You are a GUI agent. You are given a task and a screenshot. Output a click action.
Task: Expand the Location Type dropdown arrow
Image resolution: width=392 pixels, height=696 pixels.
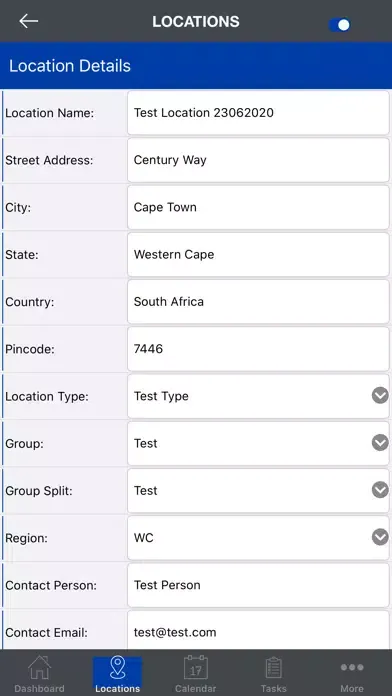click(380, 395)
